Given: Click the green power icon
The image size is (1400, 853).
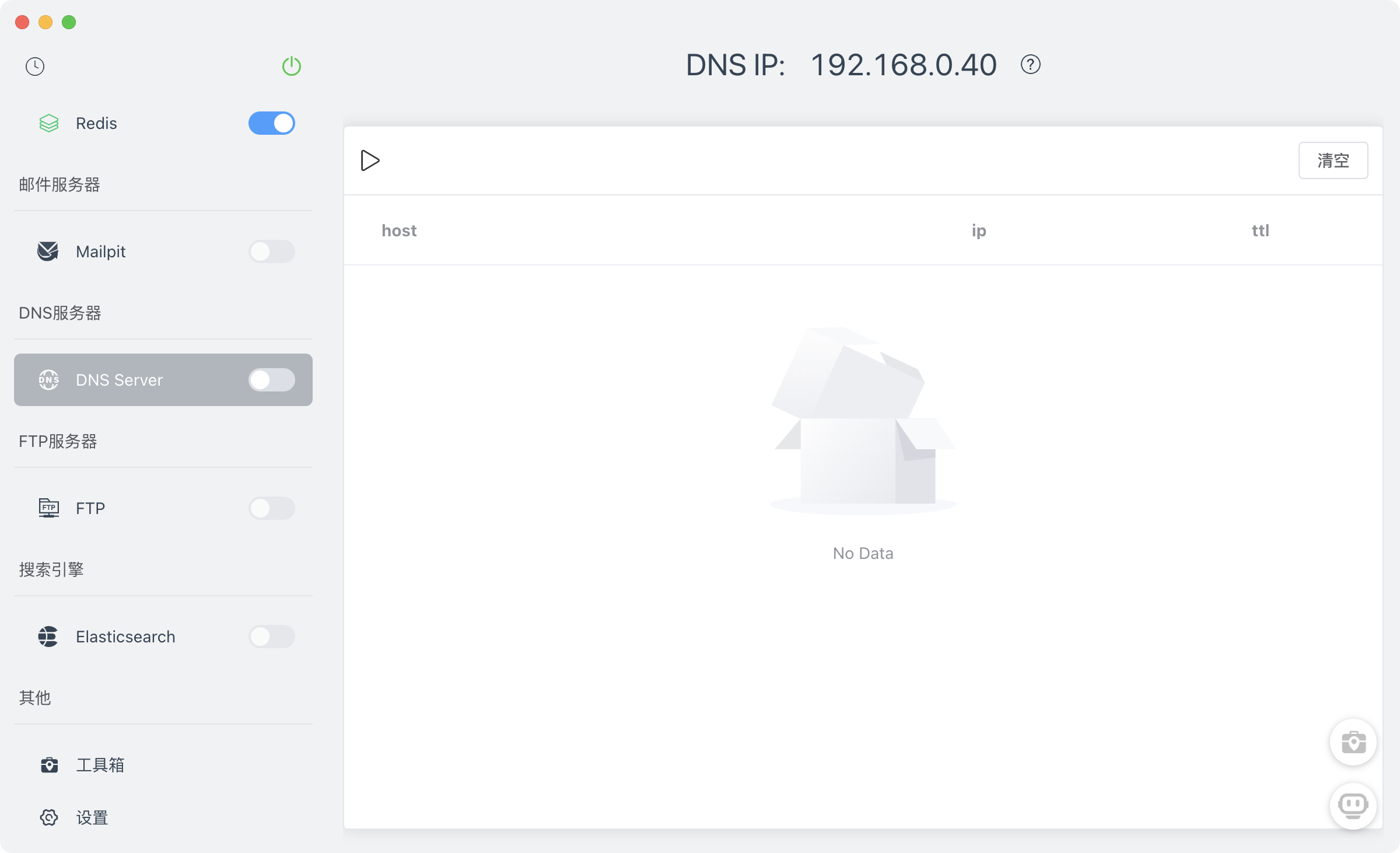Looking at the screenshot, I should tap(292, 67).
